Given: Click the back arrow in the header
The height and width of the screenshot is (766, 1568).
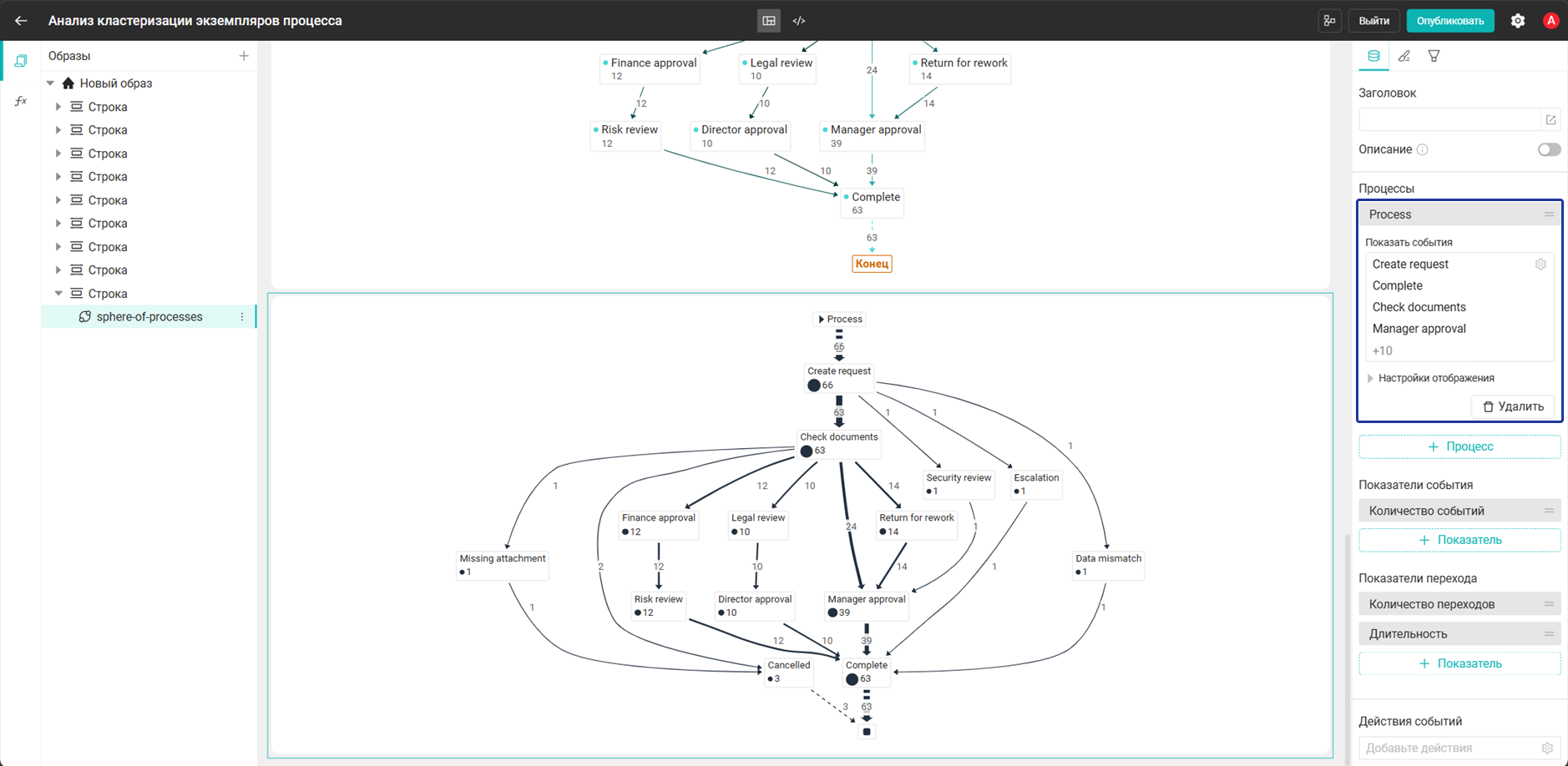Looking at the screenshot, I should pyautogui.click(x=21, y=21).
